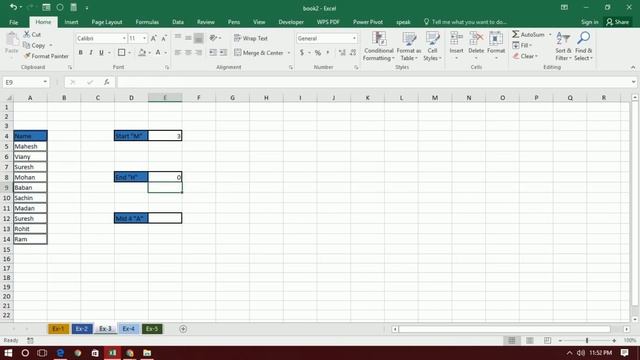The width and height of the screenshot is (640, 360).
Task: Click Increase Font Size icon
Action: pos(153,38)
